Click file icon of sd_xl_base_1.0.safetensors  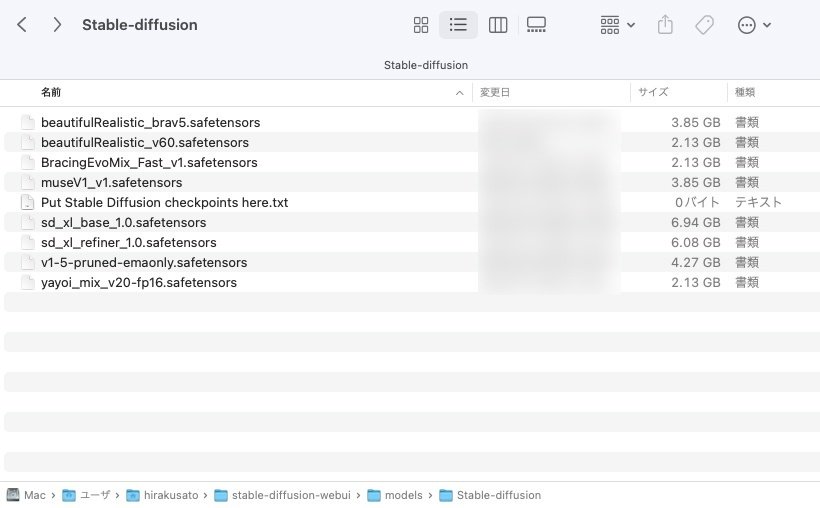(28, 222)
